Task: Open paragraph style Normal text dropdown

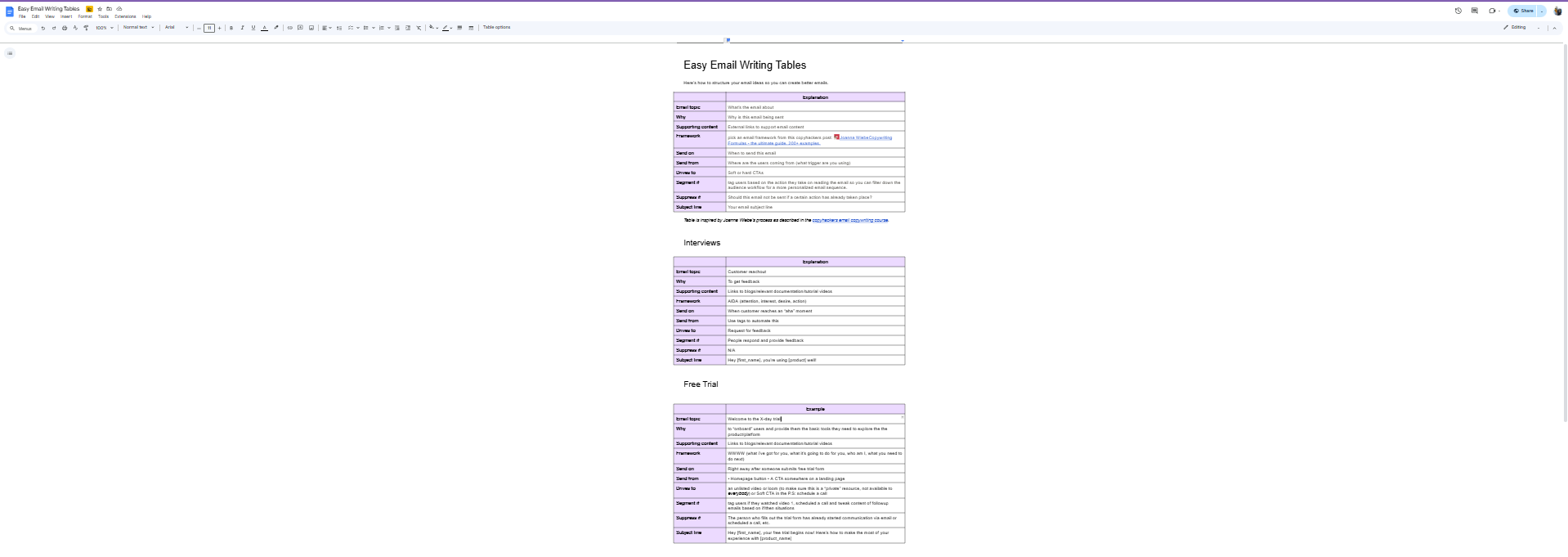Action: (138, 27)
